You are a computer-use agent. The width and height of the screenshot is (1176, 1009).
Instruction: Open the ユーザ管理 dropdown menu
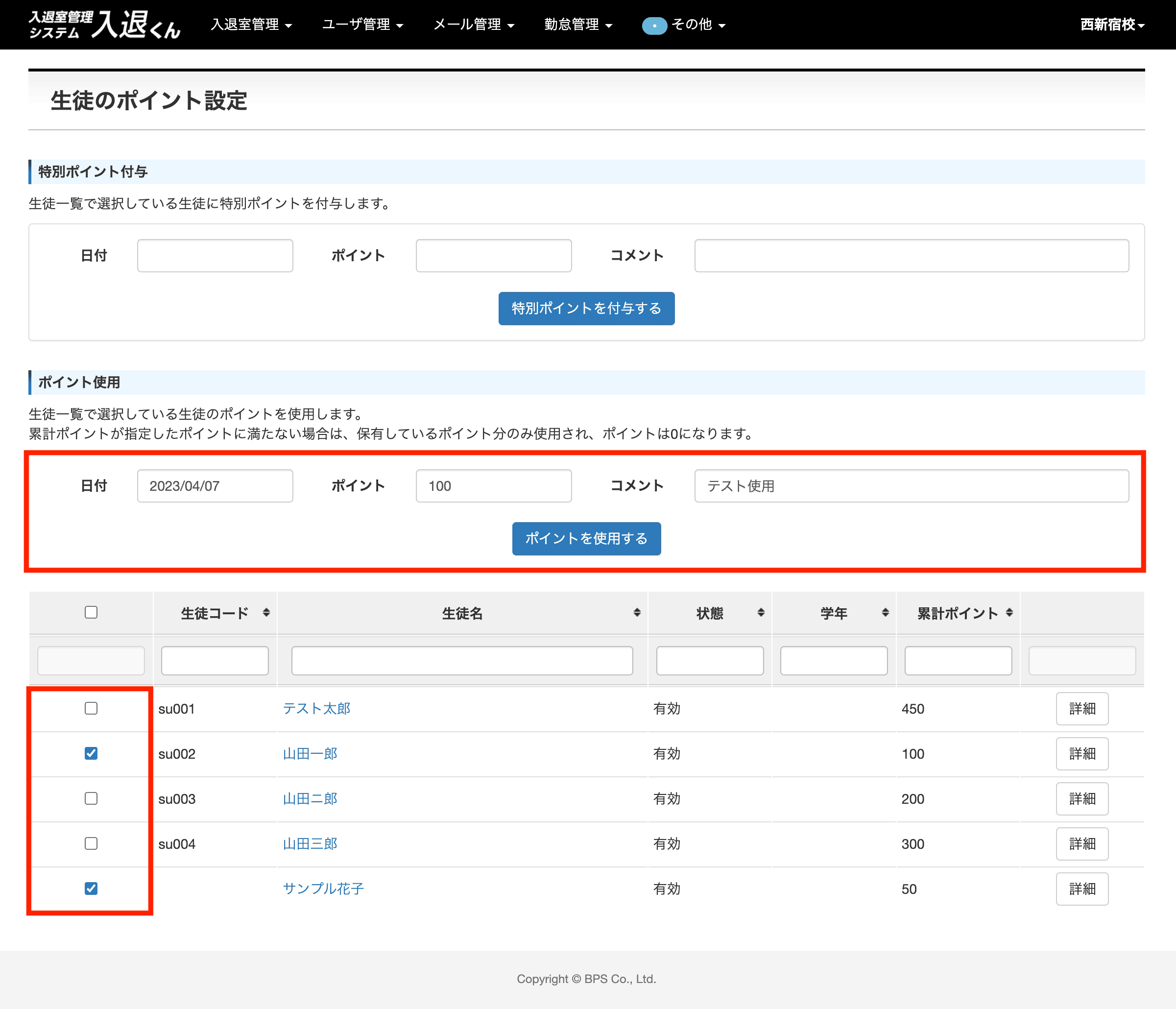362,24
